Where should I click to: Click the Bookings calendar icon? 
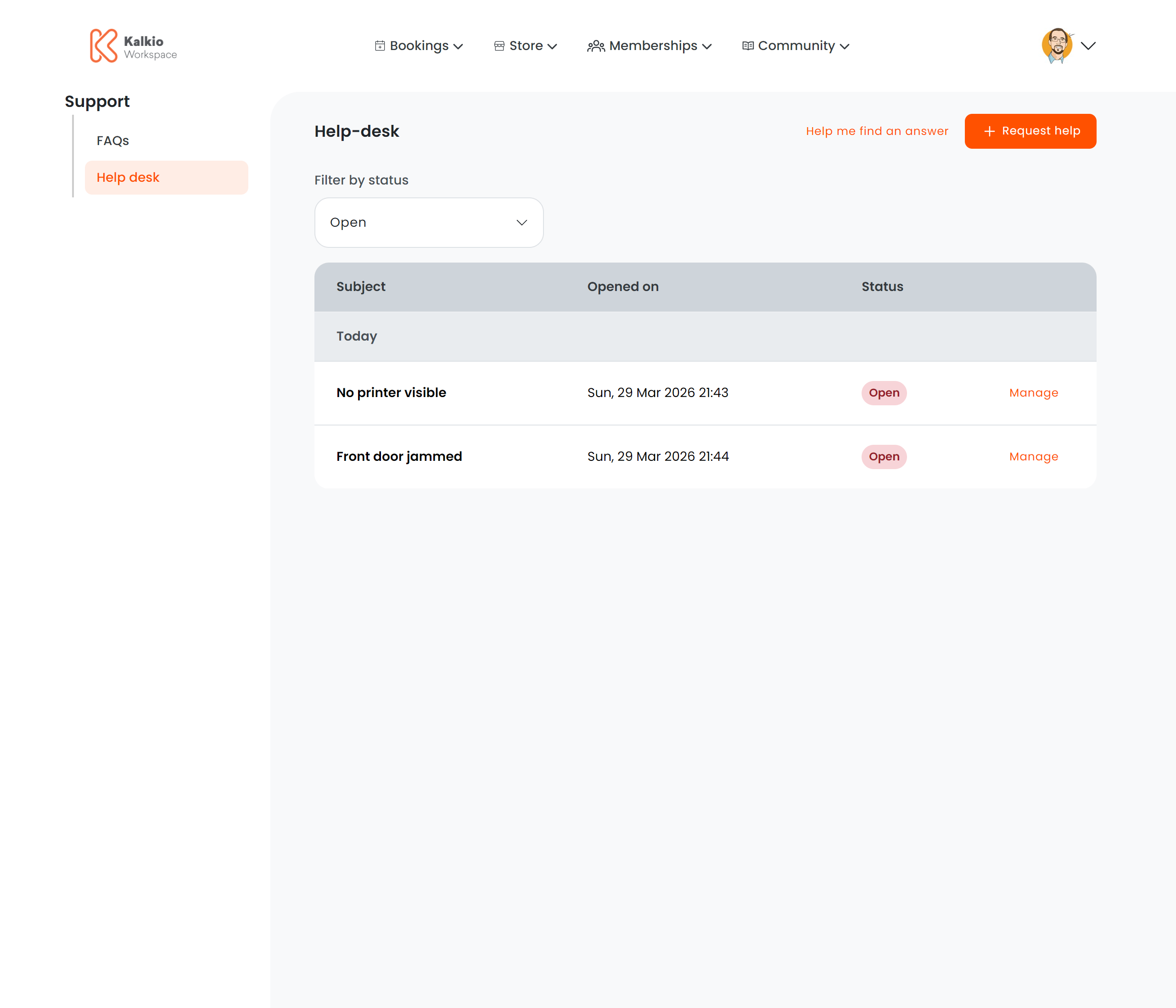tap(380, 46)
